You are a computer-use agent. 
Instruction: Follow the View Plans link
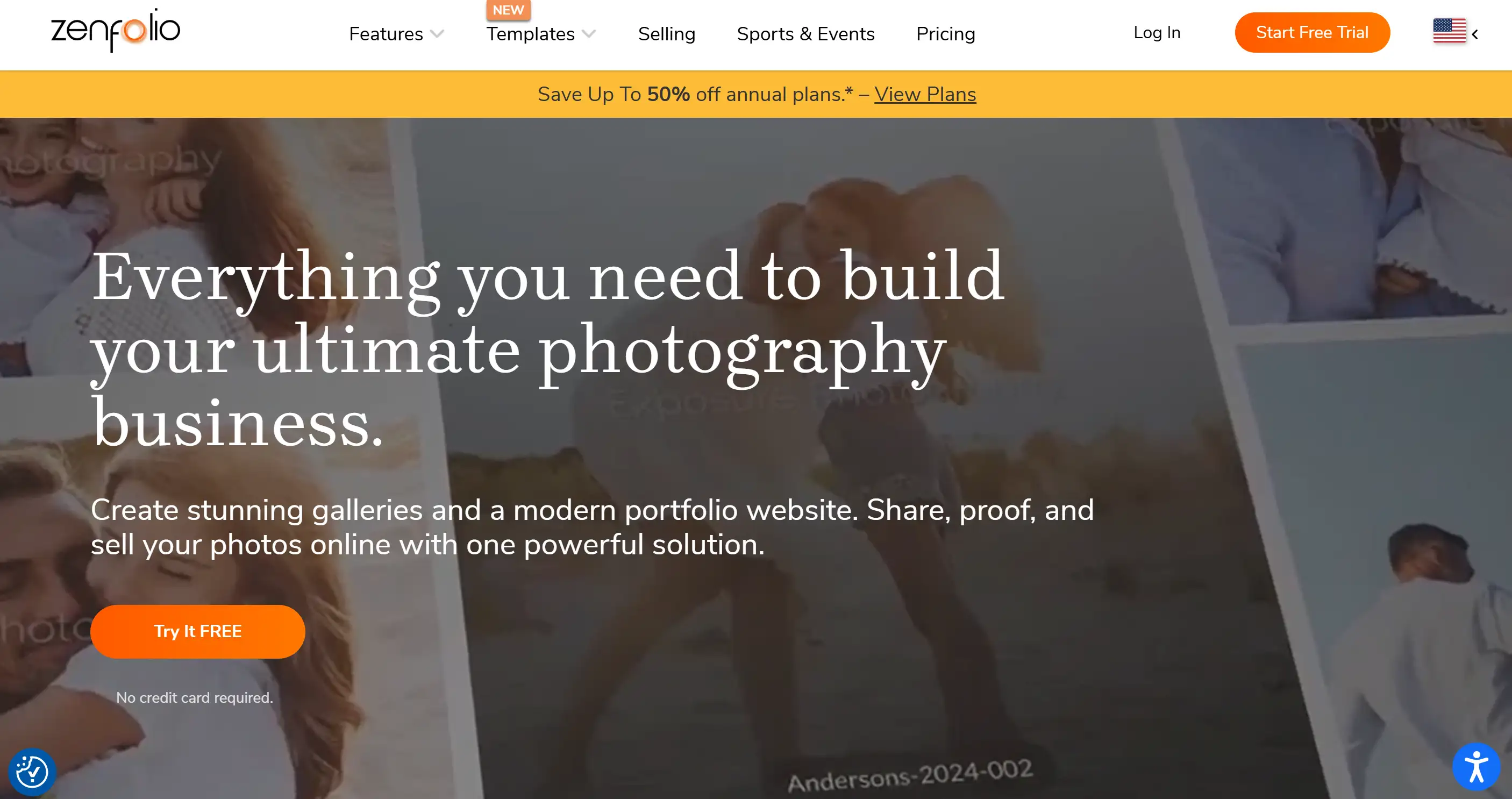(x=924, y=94)
